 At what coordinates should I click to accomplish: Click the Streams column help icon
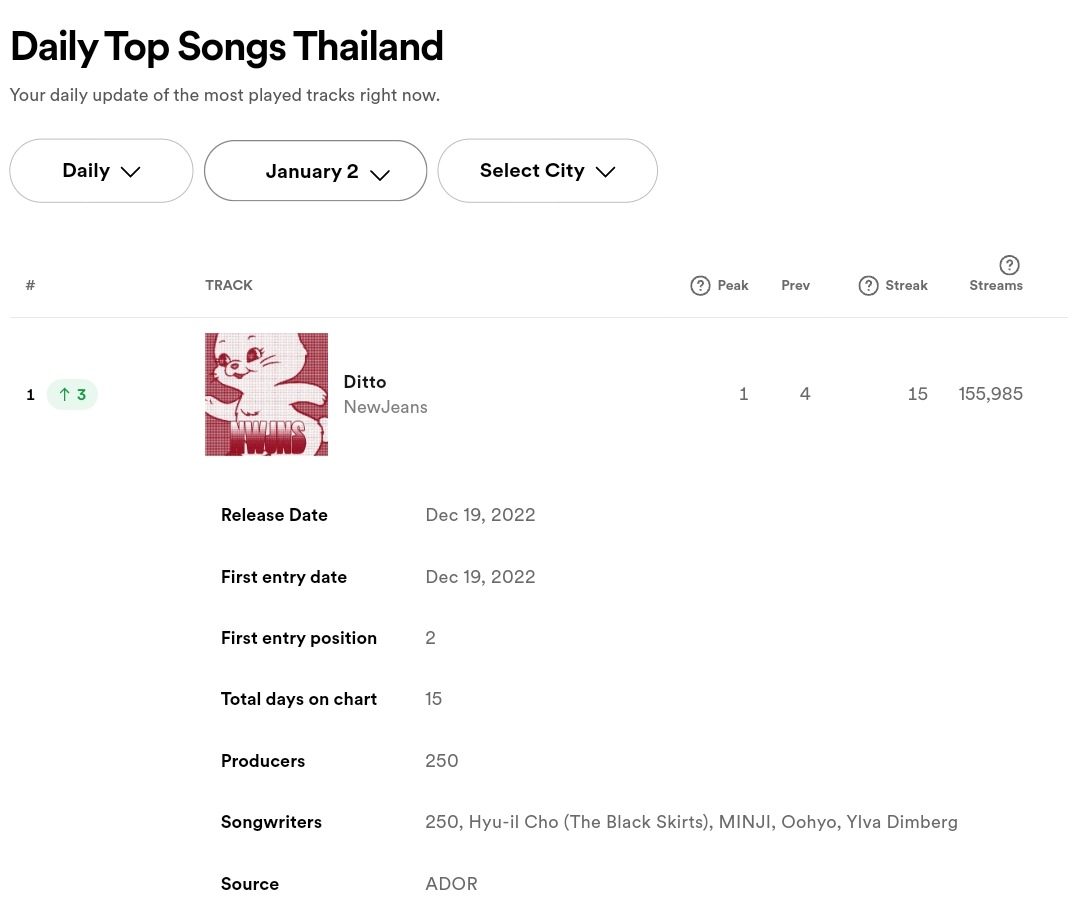1009,265
